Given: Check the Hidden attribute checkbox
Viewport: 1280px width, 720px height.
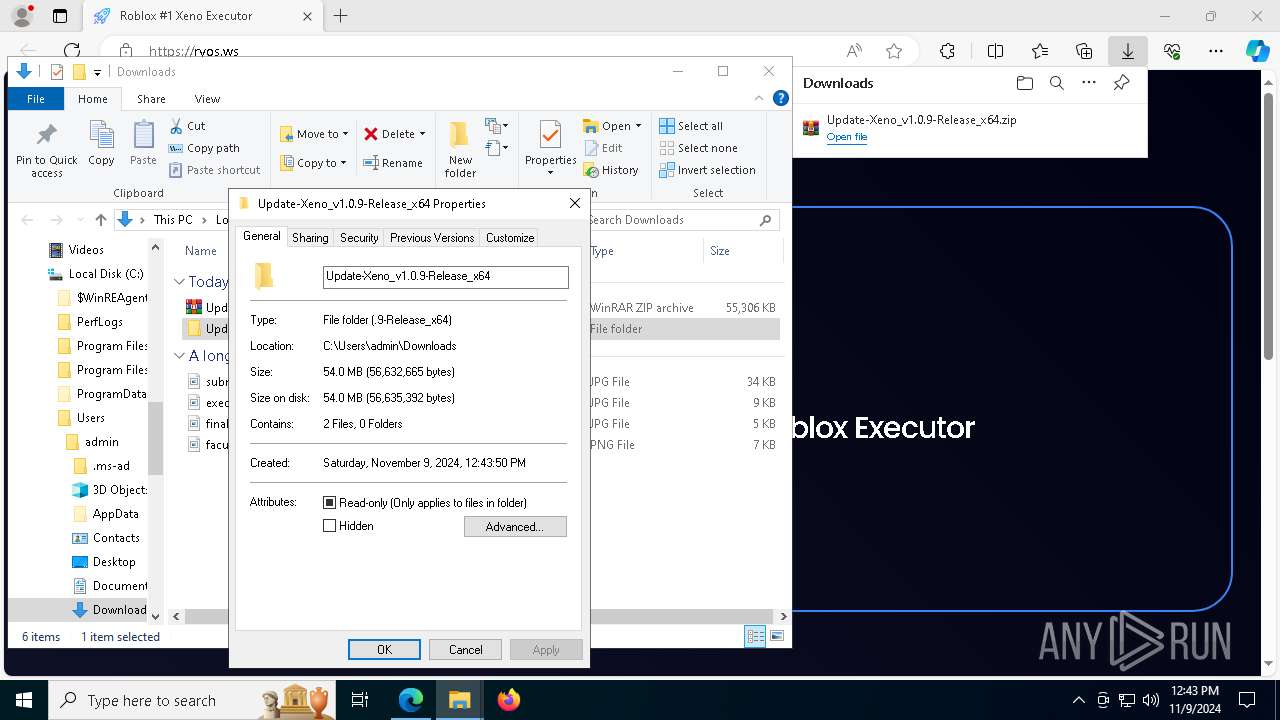Looking at the screenshot, I should click(x=330, y=526).
